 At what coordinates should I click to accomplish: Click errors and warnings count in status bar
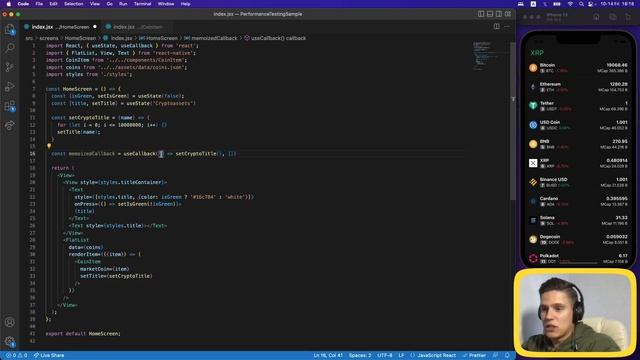coord(16,355)
